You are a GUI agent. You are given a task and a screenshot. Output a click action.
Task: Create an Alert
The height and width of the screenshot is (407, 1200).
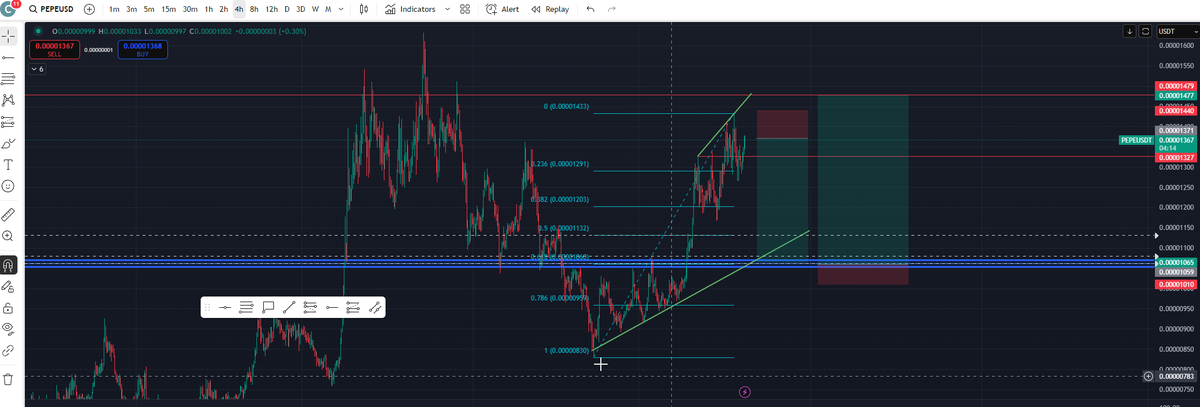pos(502,9)
